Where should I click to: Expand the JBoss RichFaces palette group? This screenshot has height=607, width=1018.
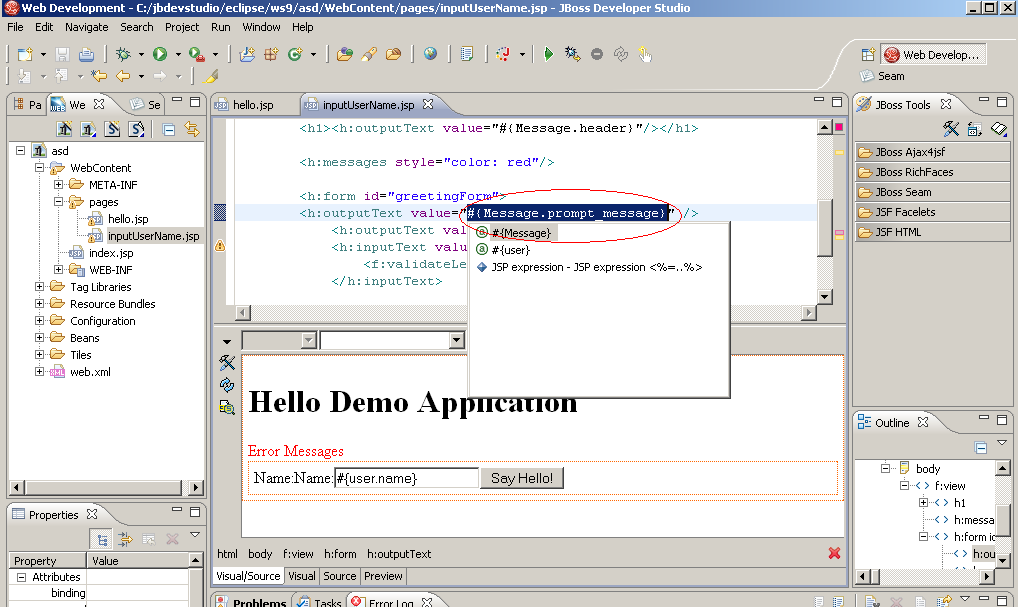tap(914, 172)
